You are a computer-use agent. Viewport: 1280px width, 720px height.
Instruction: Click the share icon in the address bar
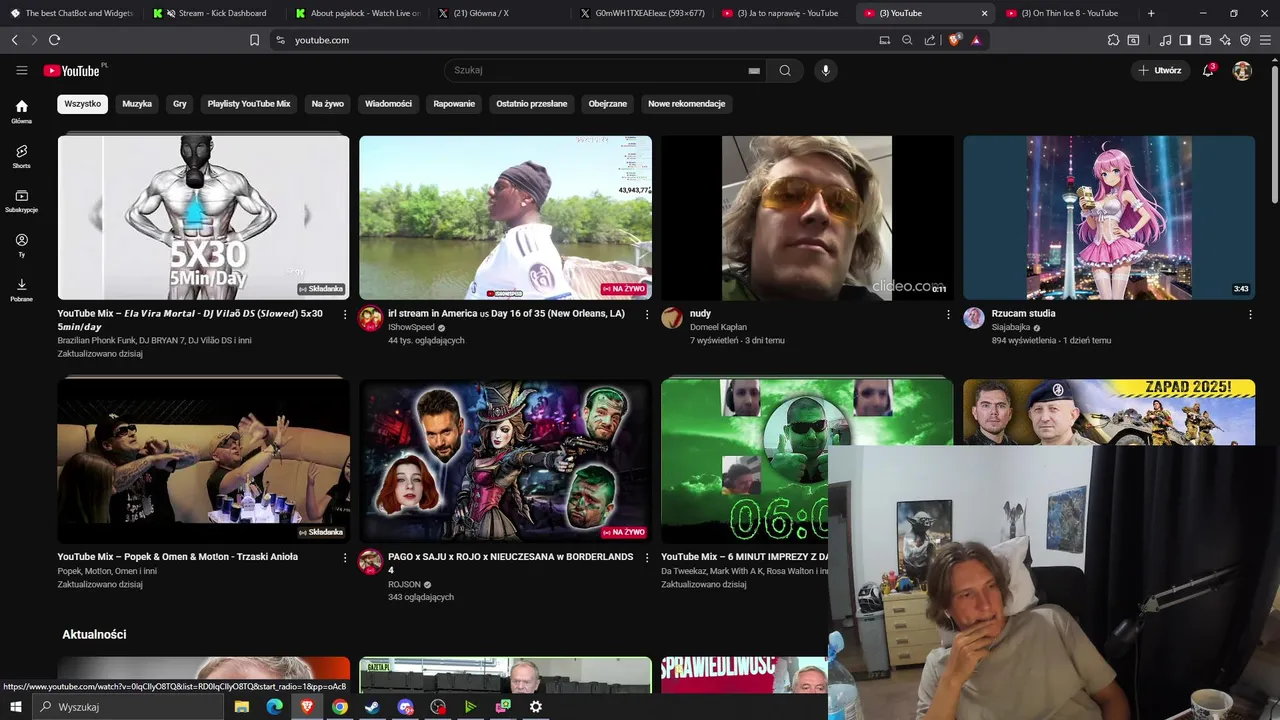930,40
